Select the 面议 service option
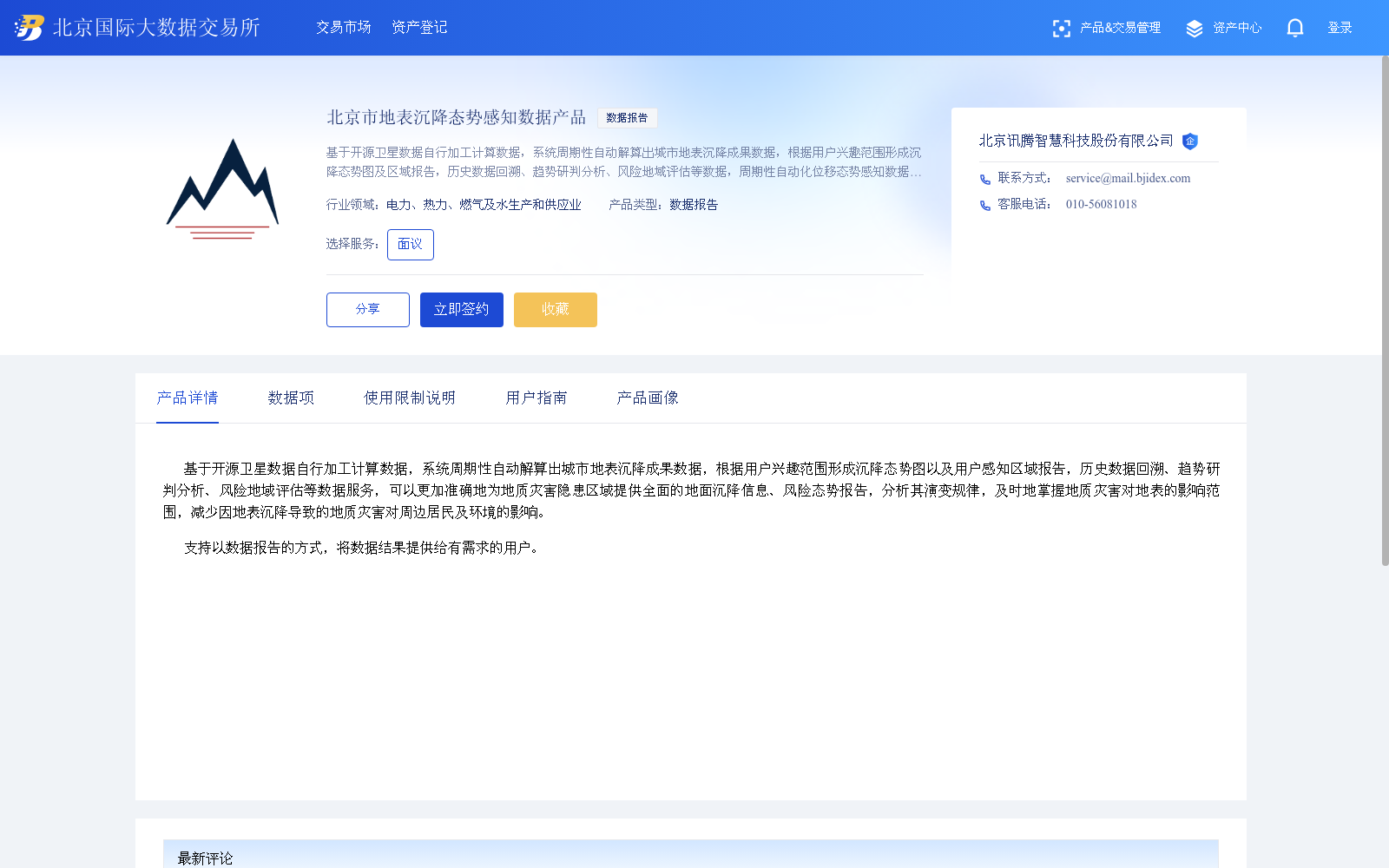The height and width of the screenshot is (868, 1389). pos(411,245)
